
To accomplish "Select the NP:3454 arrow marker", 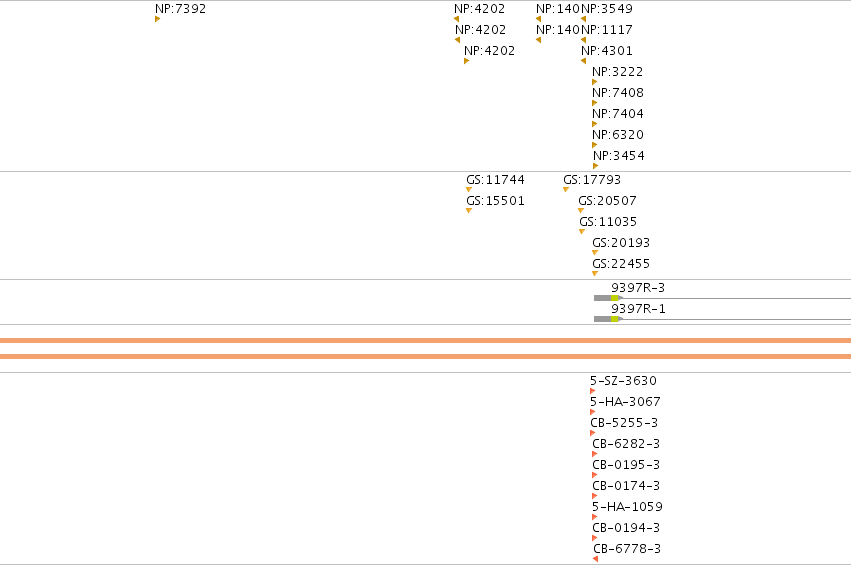I will (x=595, y=166).
